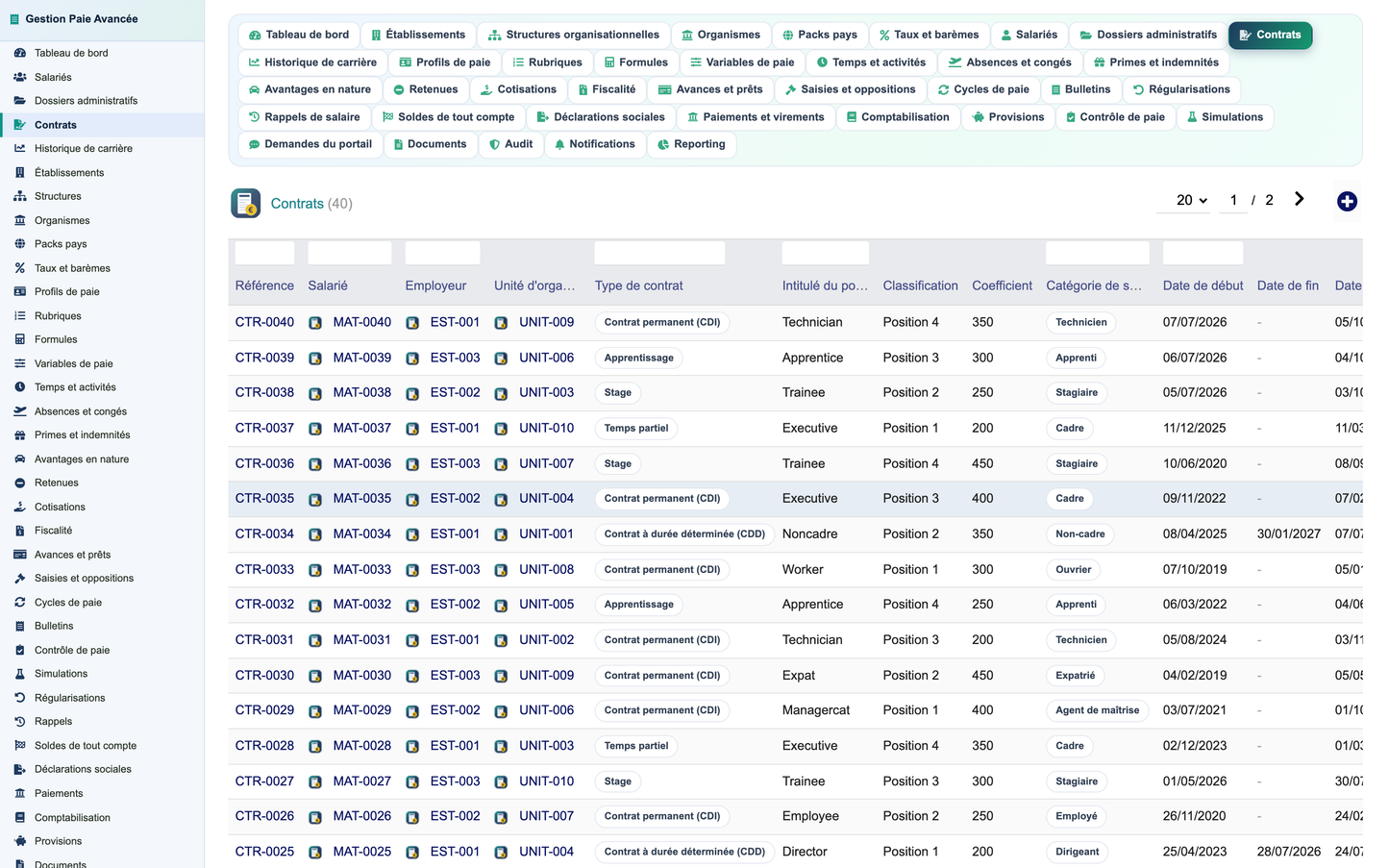This screenshot has width=1389, height=868.
Task: Open Taux et barèmes sidebar entry
Action: (102, 268)
